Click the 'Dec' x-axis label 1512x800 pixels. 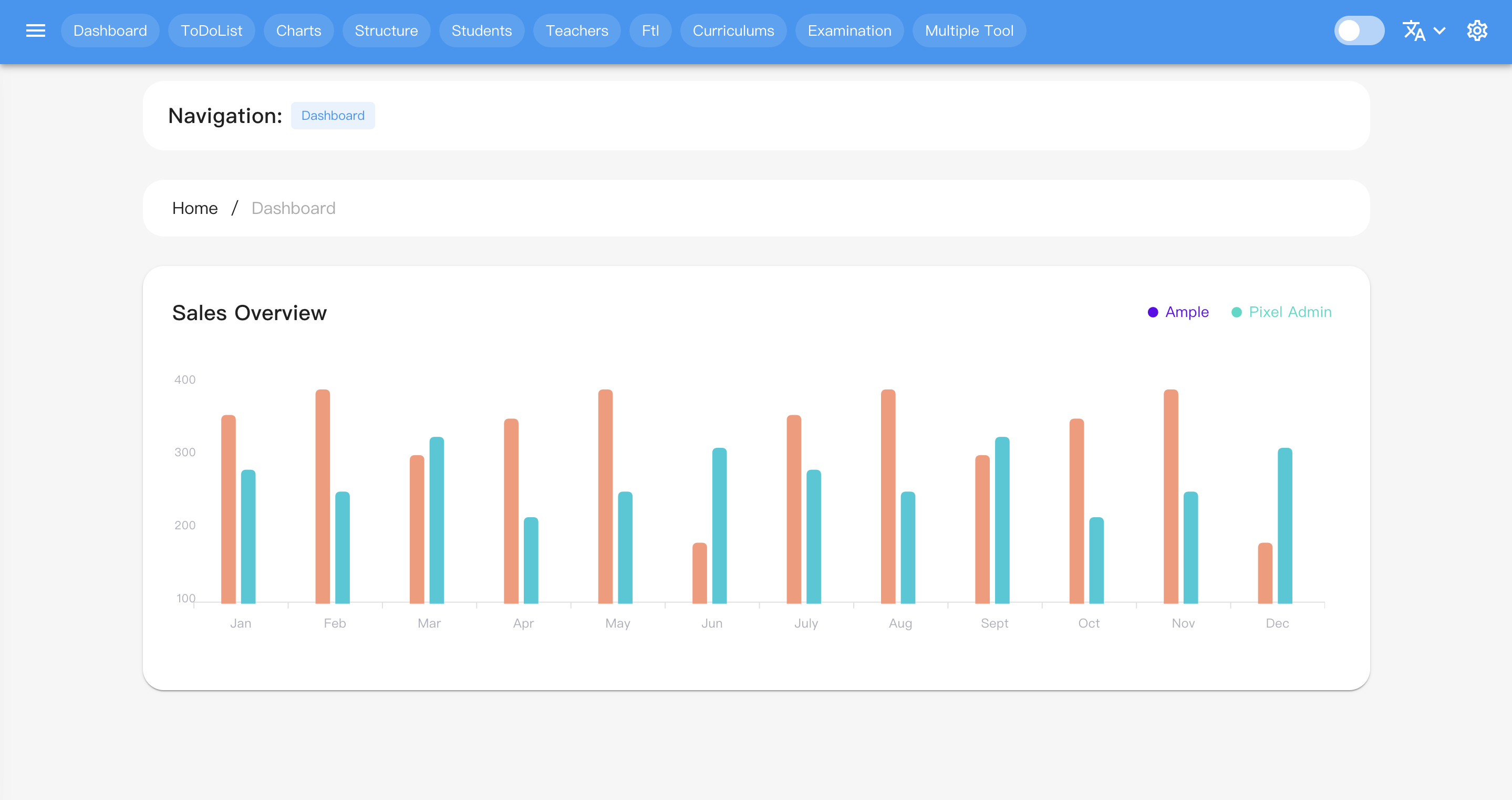[1277, 623]
